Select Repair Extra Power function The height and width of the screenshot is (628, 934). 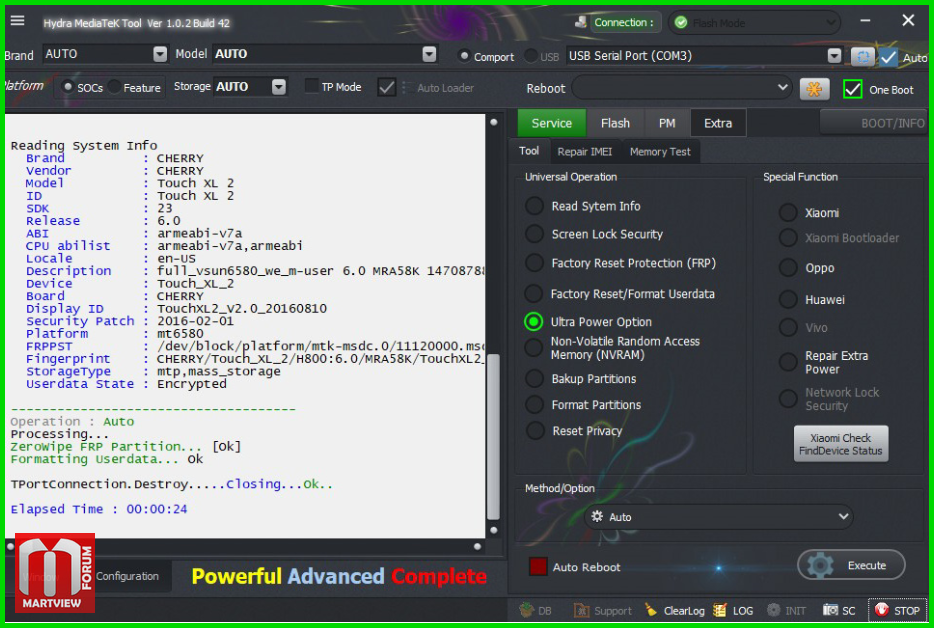coord(788,362)
